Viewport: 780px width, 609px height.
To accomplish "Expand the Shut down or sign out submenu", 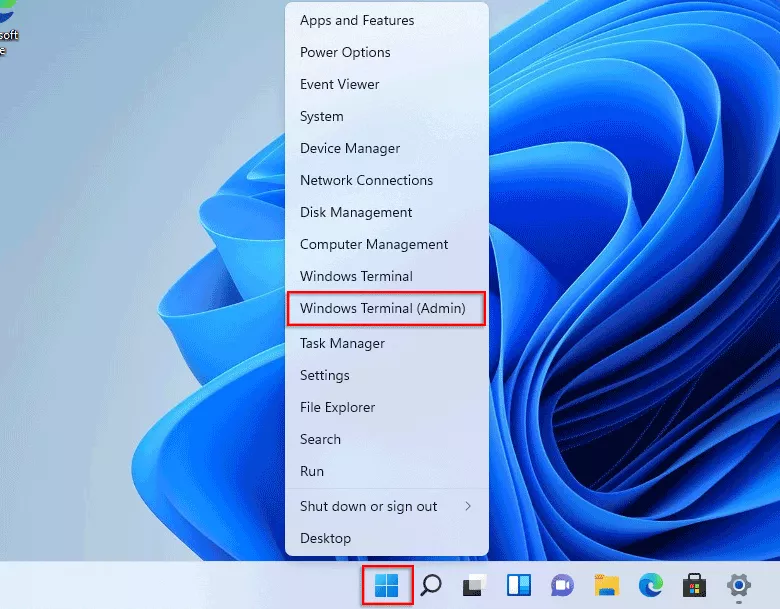I will coord(386,506).
